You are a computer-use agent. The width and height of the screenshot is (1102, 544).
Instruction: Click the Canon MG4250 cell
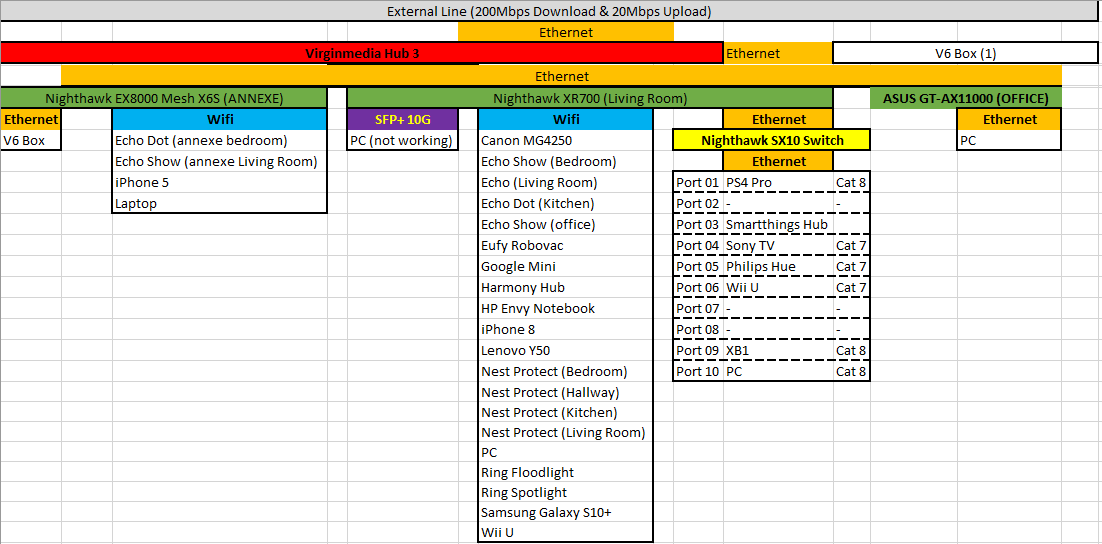coord(566,141)
